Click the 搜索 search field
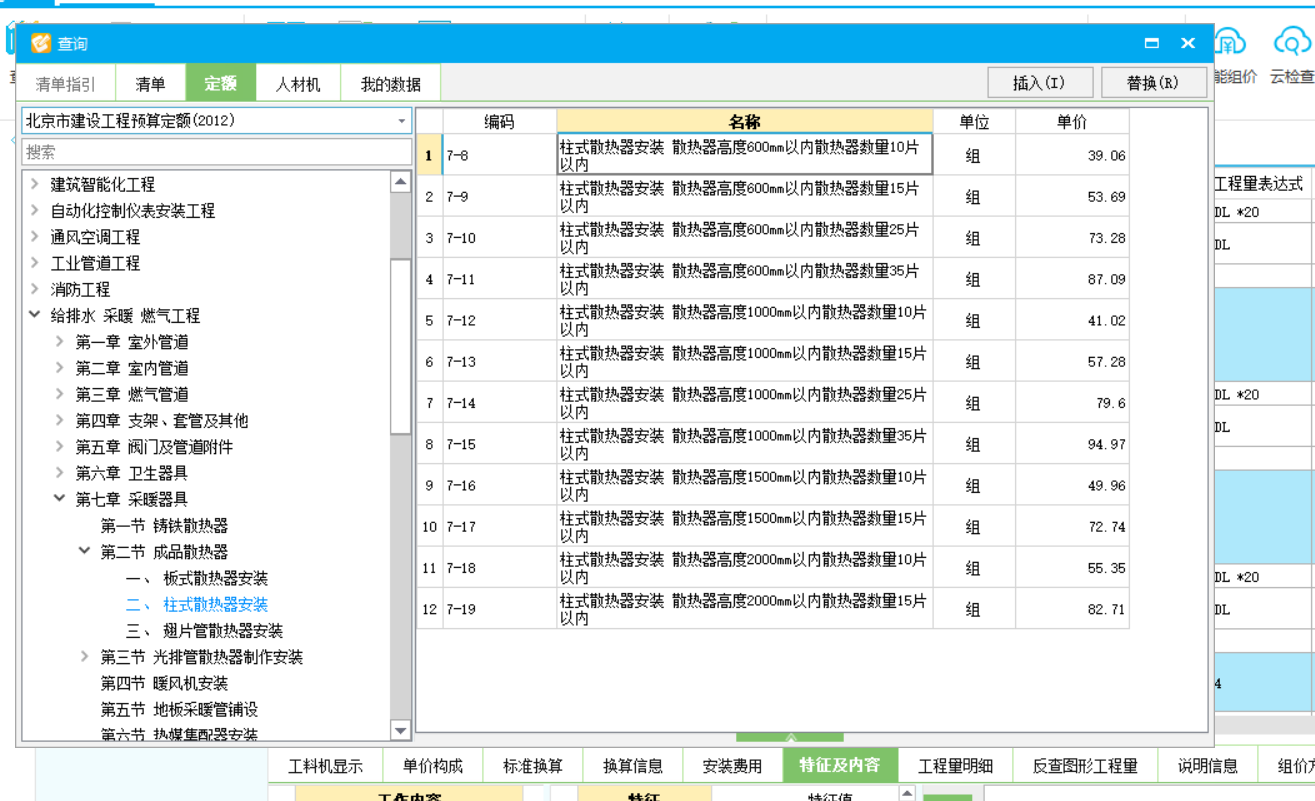The width and height of the screenshot is (1315, 801). pyautogui.click(x=217, y=152)
